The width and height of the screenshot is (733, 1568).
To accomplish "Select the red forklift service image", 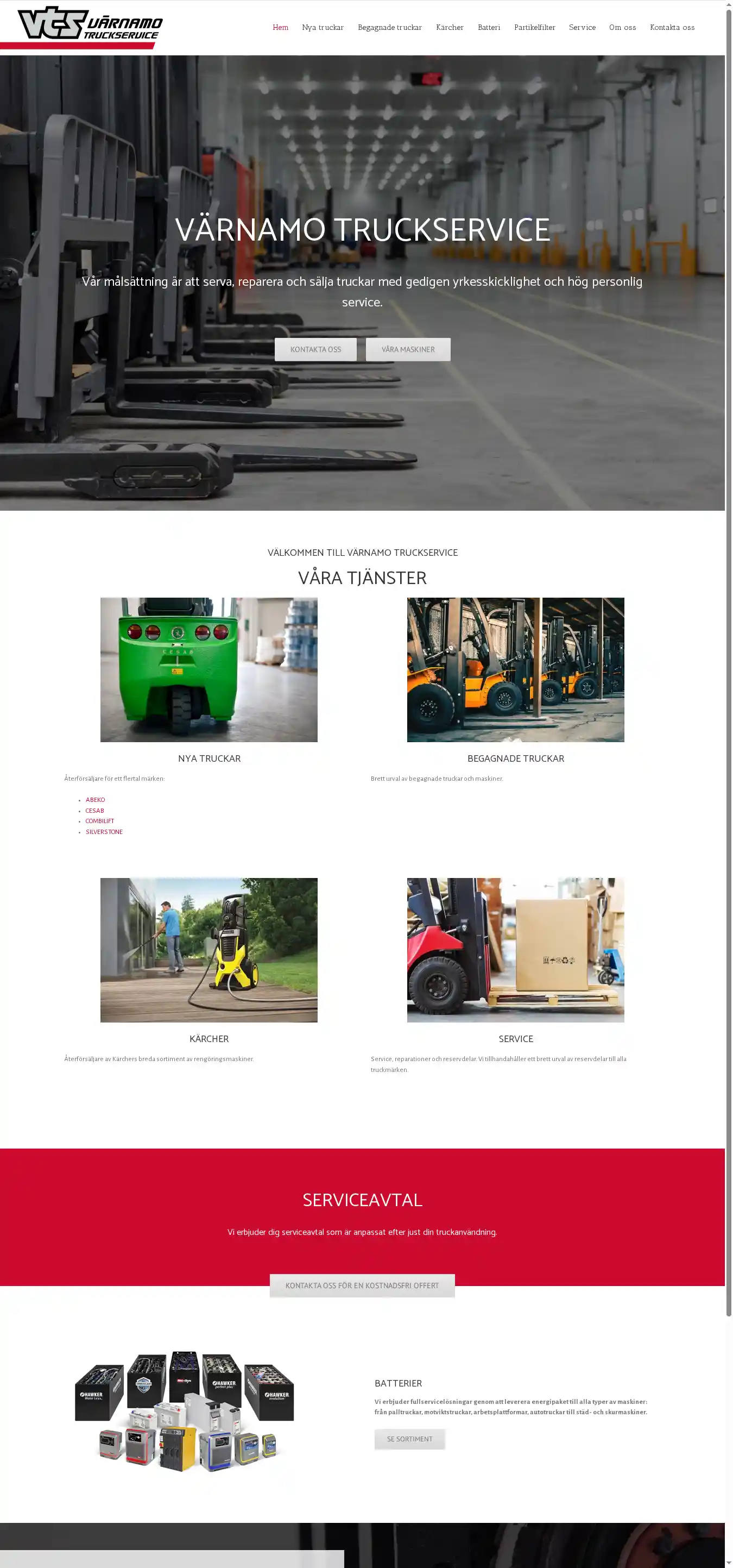I will point(515,949).
